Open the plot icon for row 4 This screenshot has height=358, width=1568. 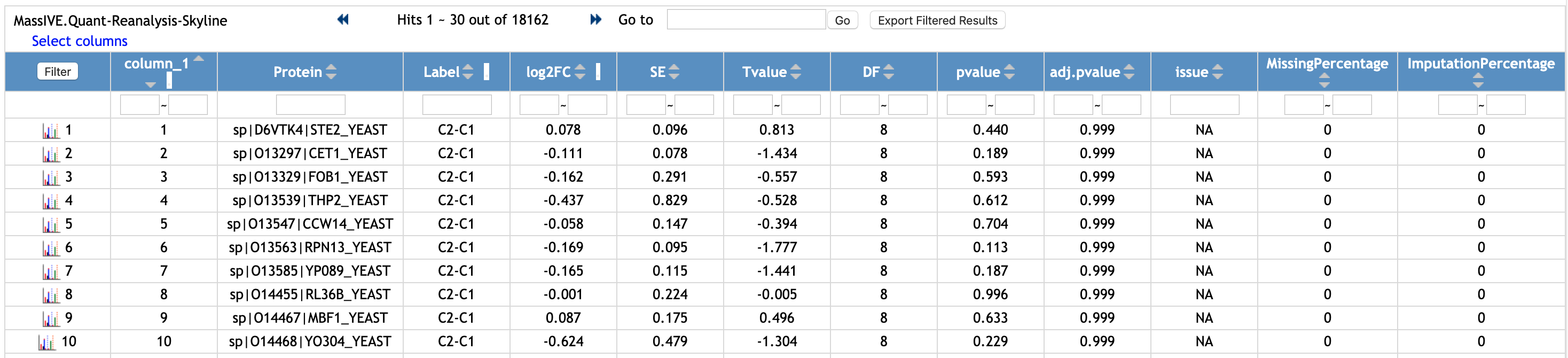(51, 201)
